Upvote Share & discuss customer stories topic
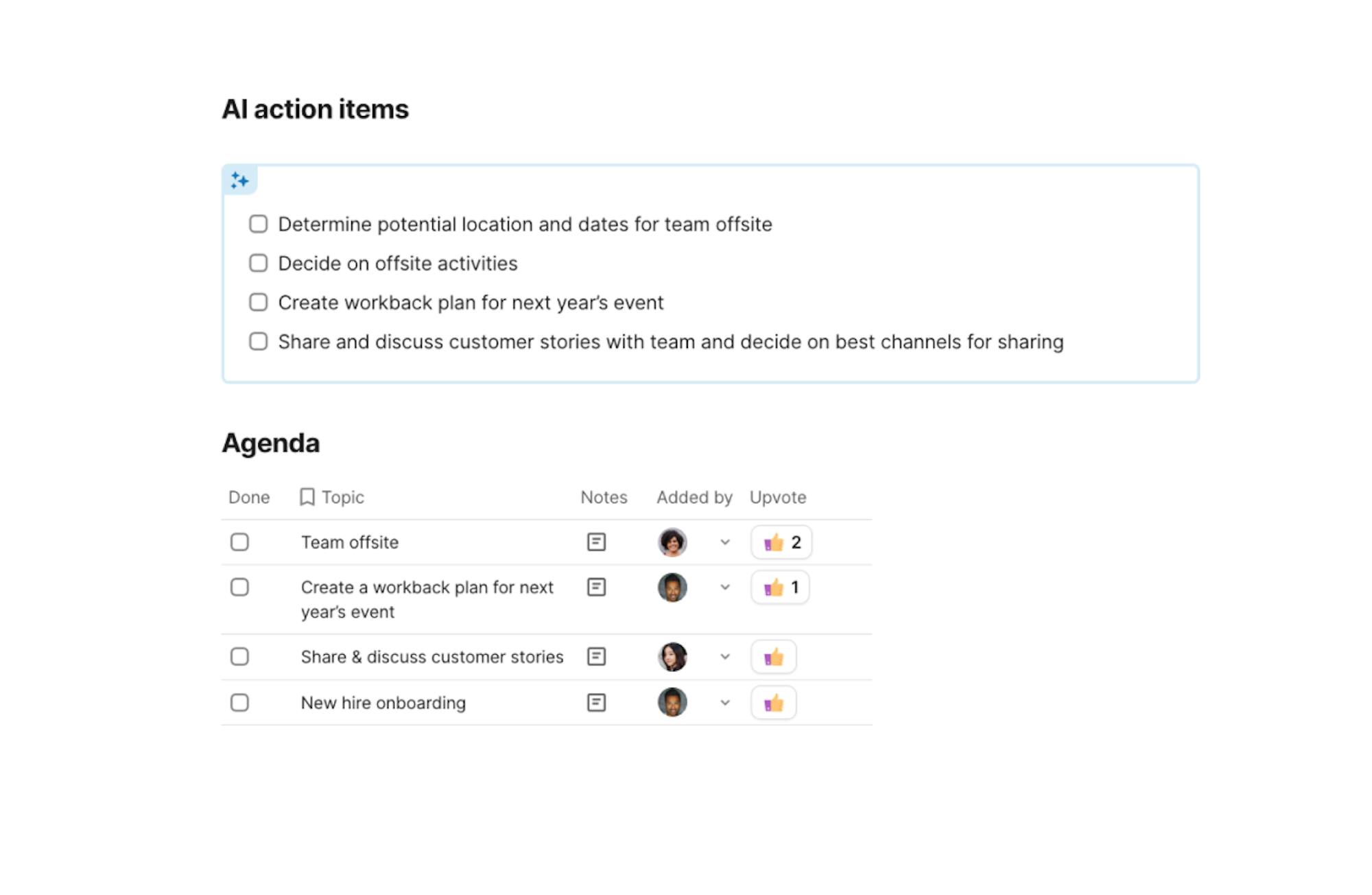This screenshot has width=1372, height=895. (x=773, y=657)
